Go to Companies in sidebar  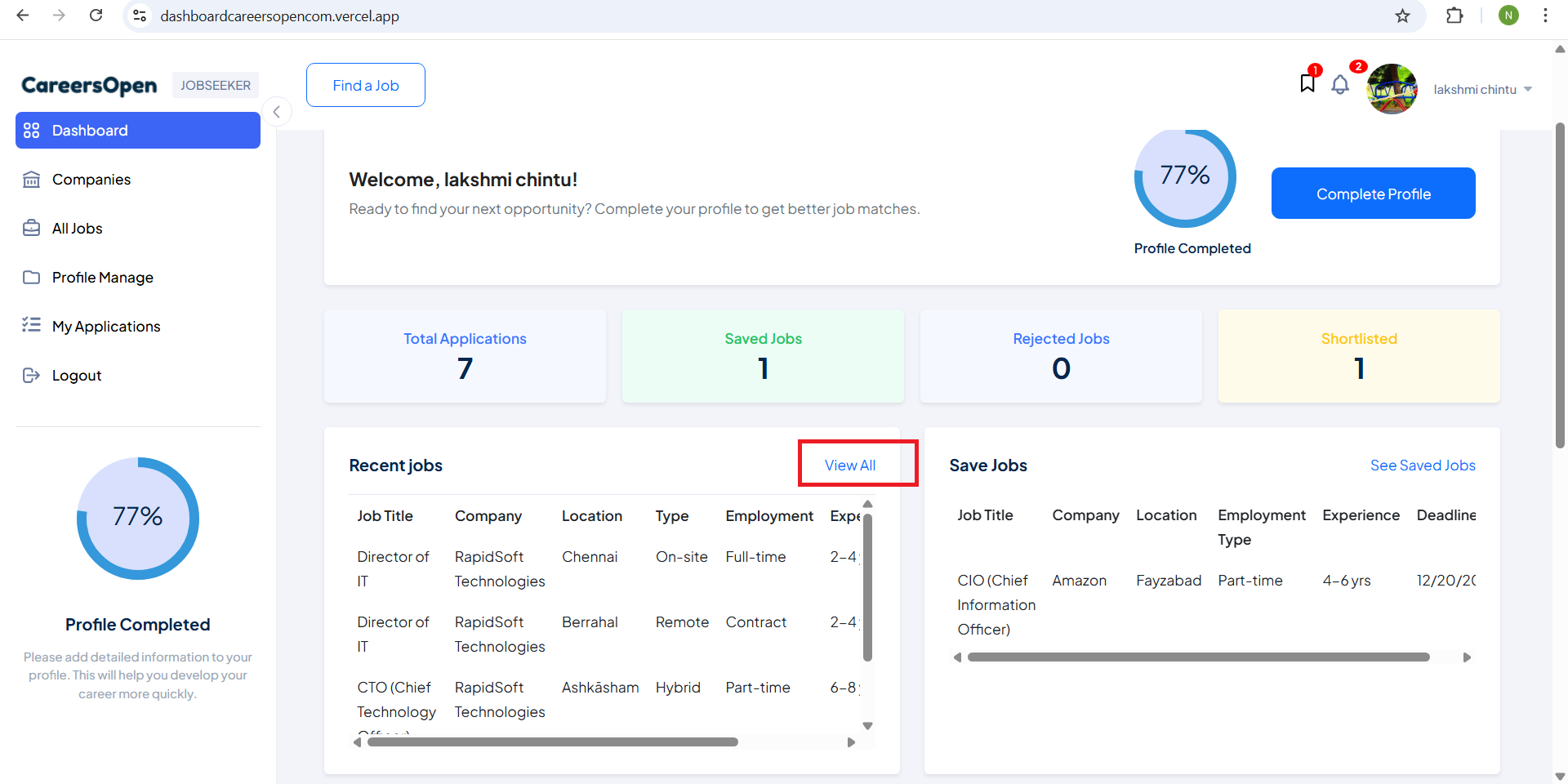pyautogui.click(x=91, y=180)
